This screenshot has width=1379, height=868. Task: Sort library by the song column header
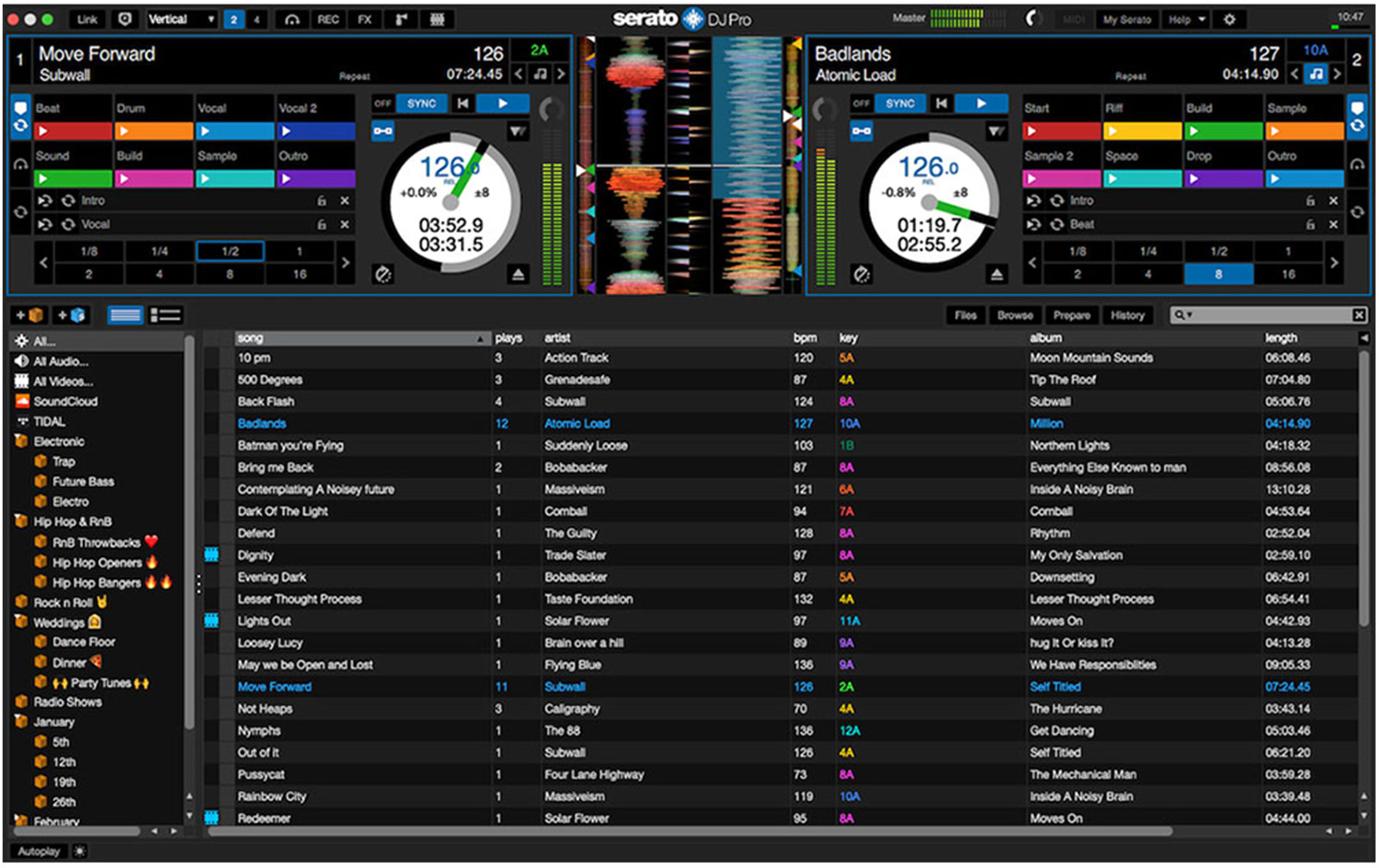click(364, 338)
